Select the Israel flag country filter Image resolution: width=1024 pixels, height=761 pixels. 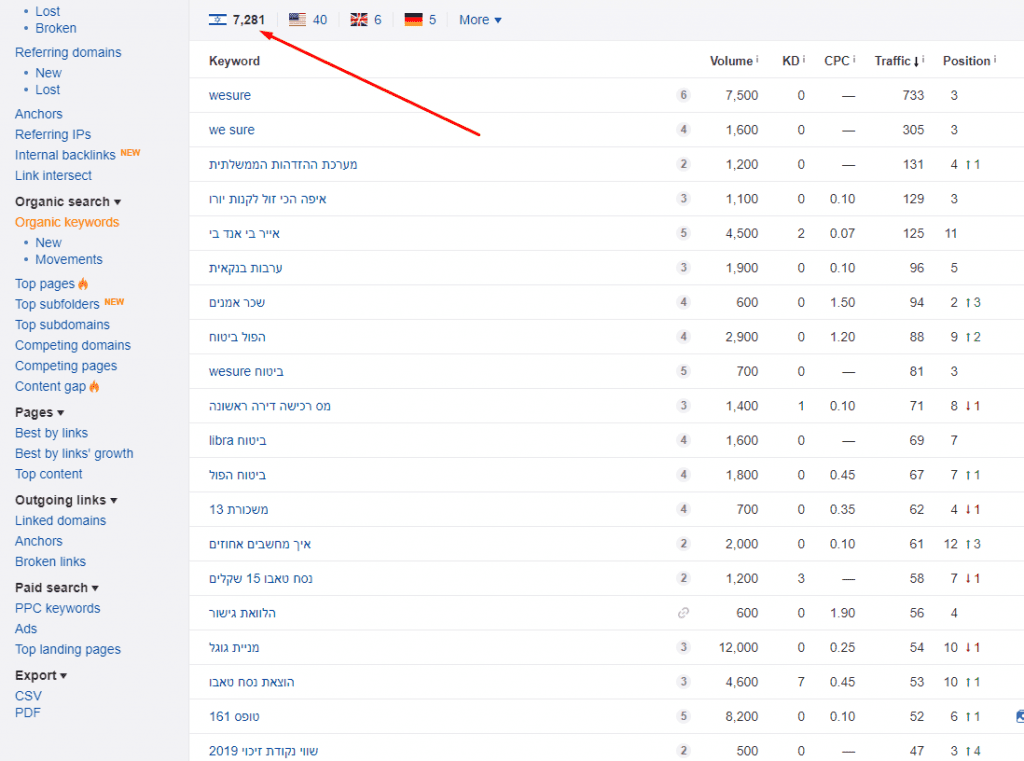tap(236, 20)
